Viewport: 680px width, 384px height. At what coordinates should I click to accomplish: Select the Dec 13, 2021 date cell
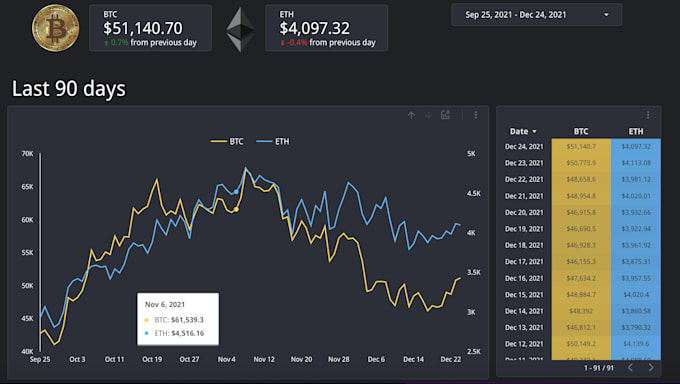coord(524,328)
